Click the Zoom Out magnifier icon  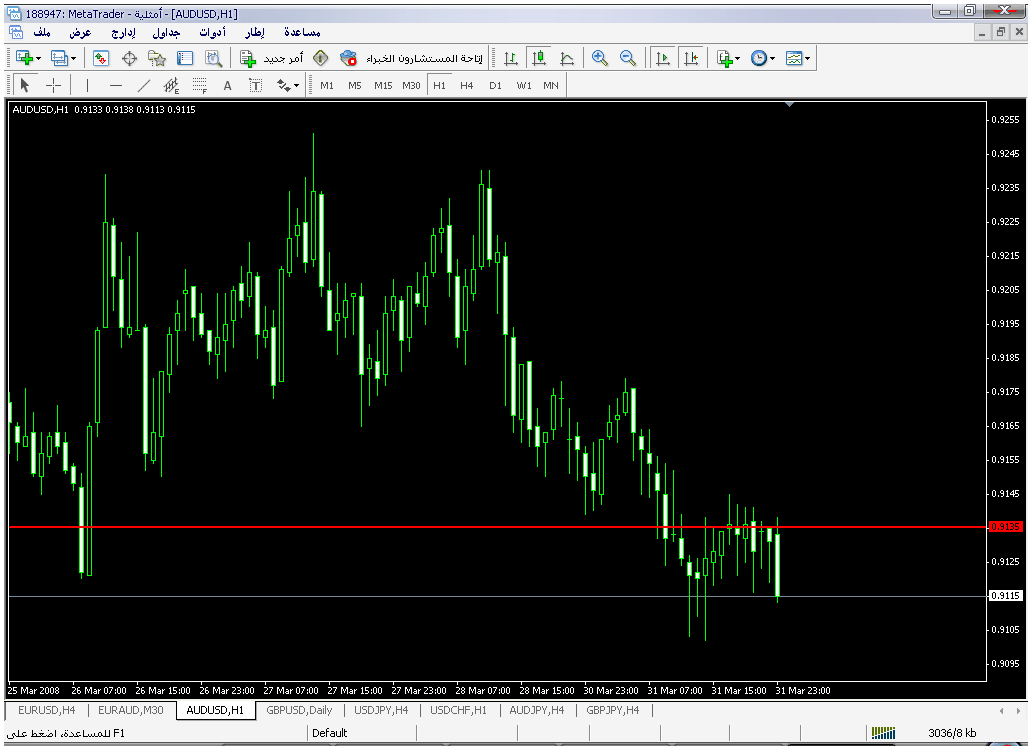[628, 59]
